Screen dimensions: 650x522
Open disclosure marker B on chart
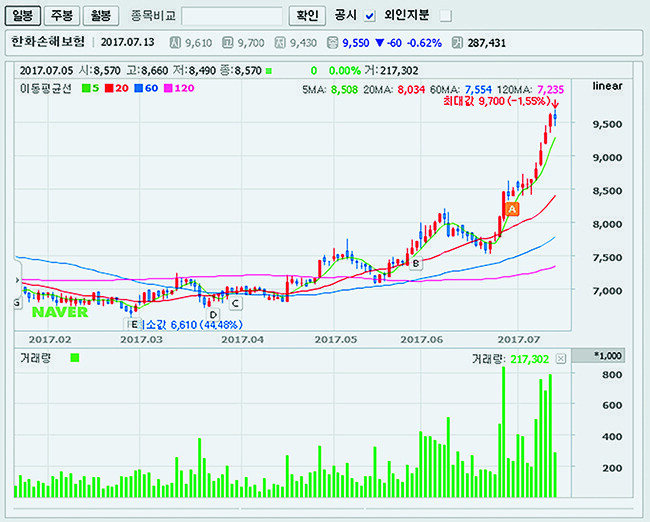(x=416, y=263)
